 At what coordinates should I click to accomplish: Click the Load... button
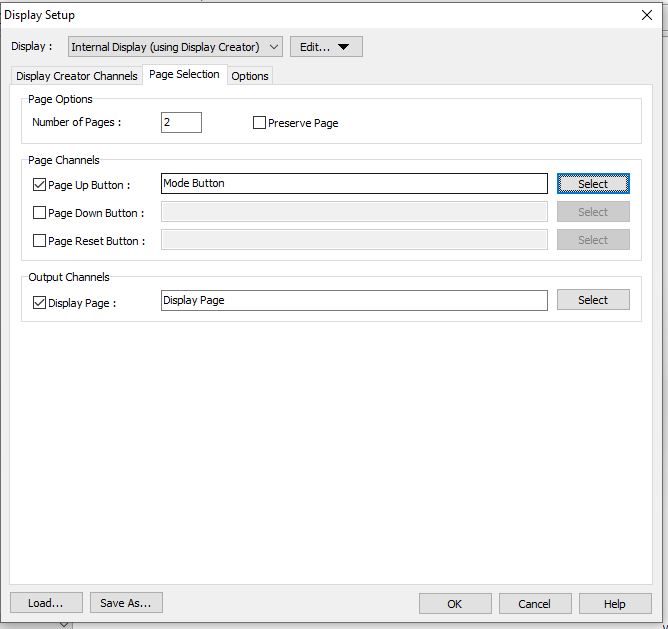pyautogui.click(x=46, y=603)
